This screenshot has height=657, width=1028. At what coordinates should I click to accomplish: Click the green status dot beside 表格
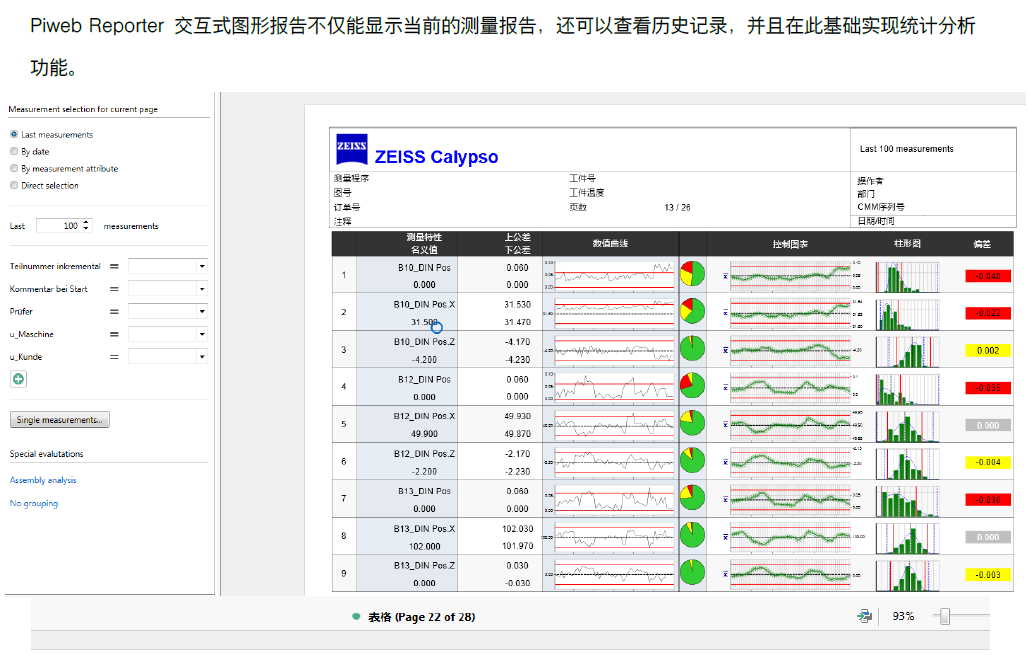coord(356,616)
